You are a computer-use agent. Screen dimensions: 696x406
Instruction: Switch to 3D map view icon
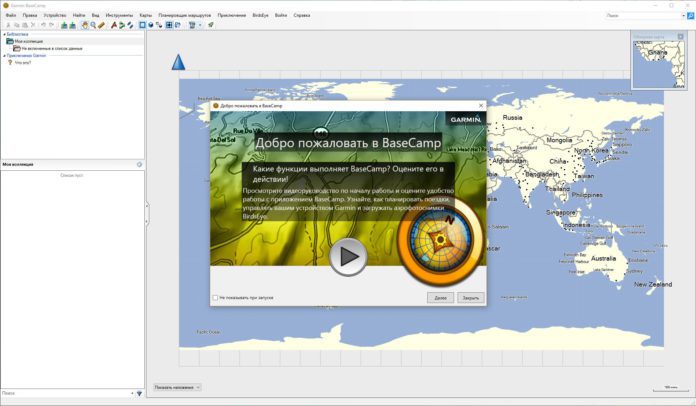click(151, 25)
